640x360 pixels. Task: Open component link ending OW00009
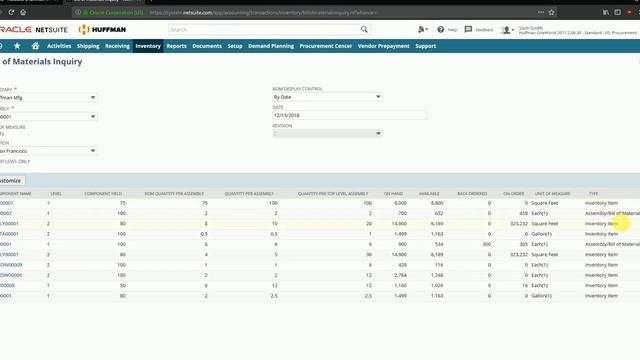[x=11, y=265]
